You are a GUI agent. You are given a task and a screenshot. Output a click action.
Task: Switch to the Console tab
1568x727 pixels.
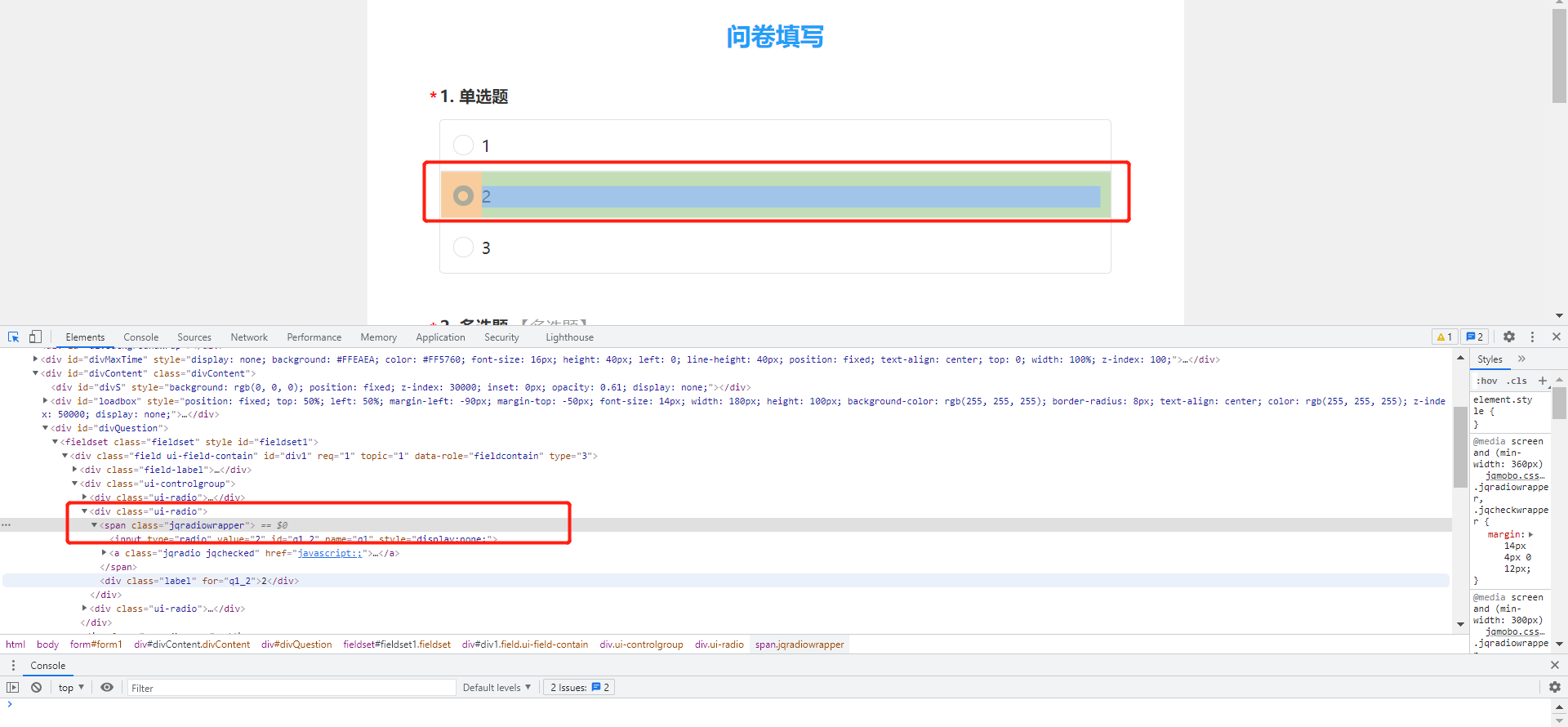141,337
